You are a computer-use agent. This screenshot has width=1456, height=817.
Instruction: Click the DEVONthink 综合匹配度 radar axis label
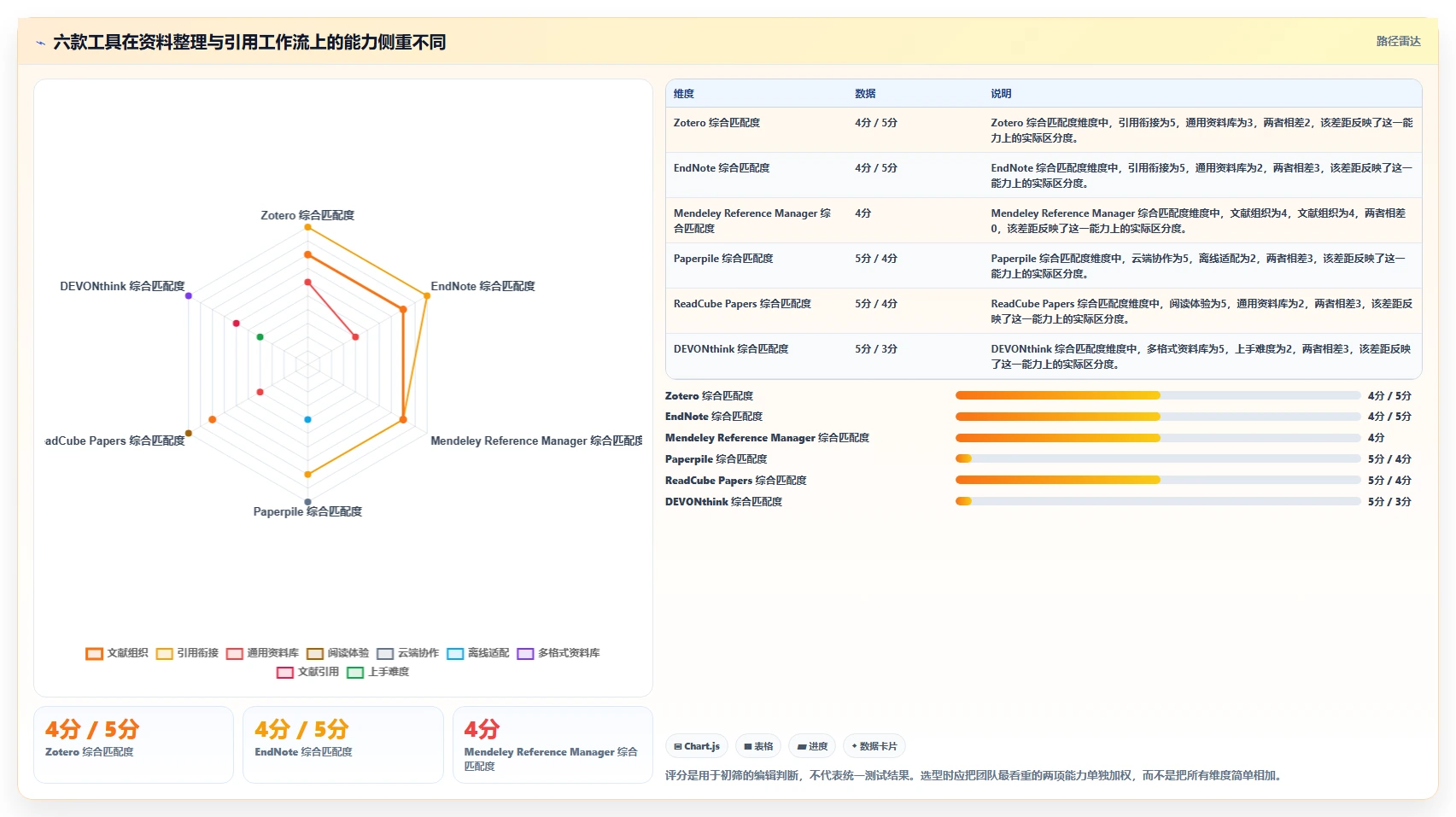pos(122,286)
